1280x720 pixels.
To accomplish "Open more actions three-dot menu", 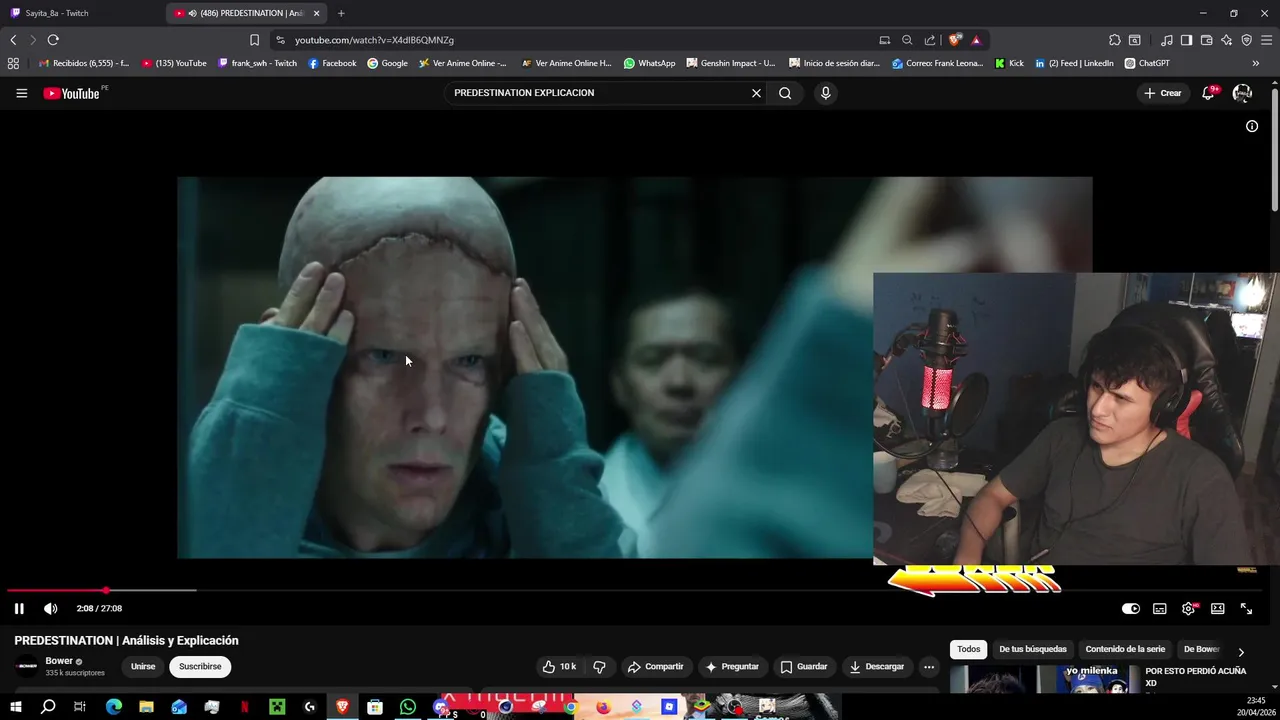I will tap(928, 666).
